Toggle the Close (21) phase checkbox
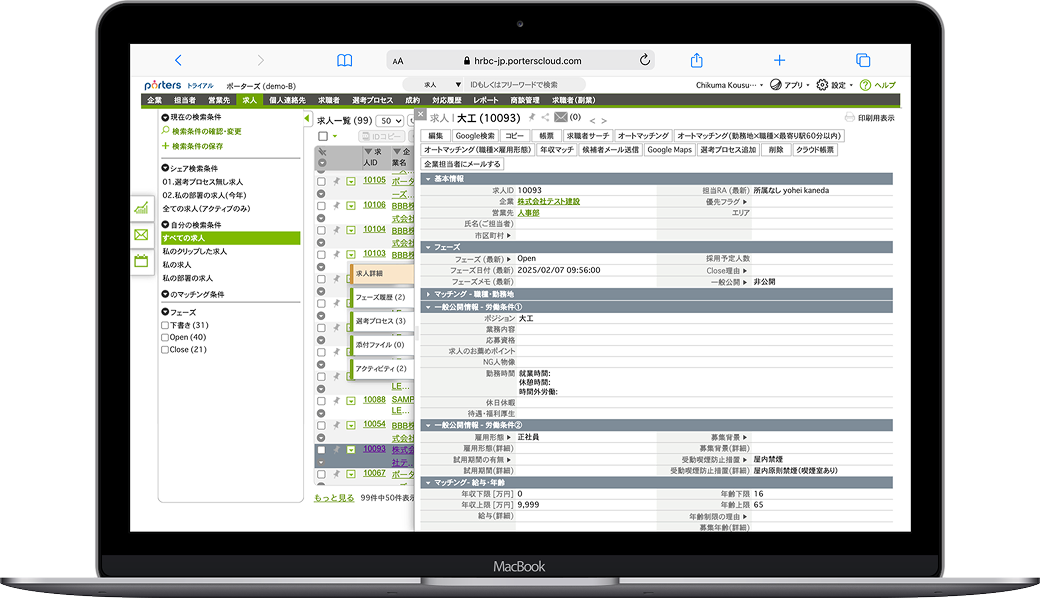The image size is (1040, 598). click(x=165, y=349)
